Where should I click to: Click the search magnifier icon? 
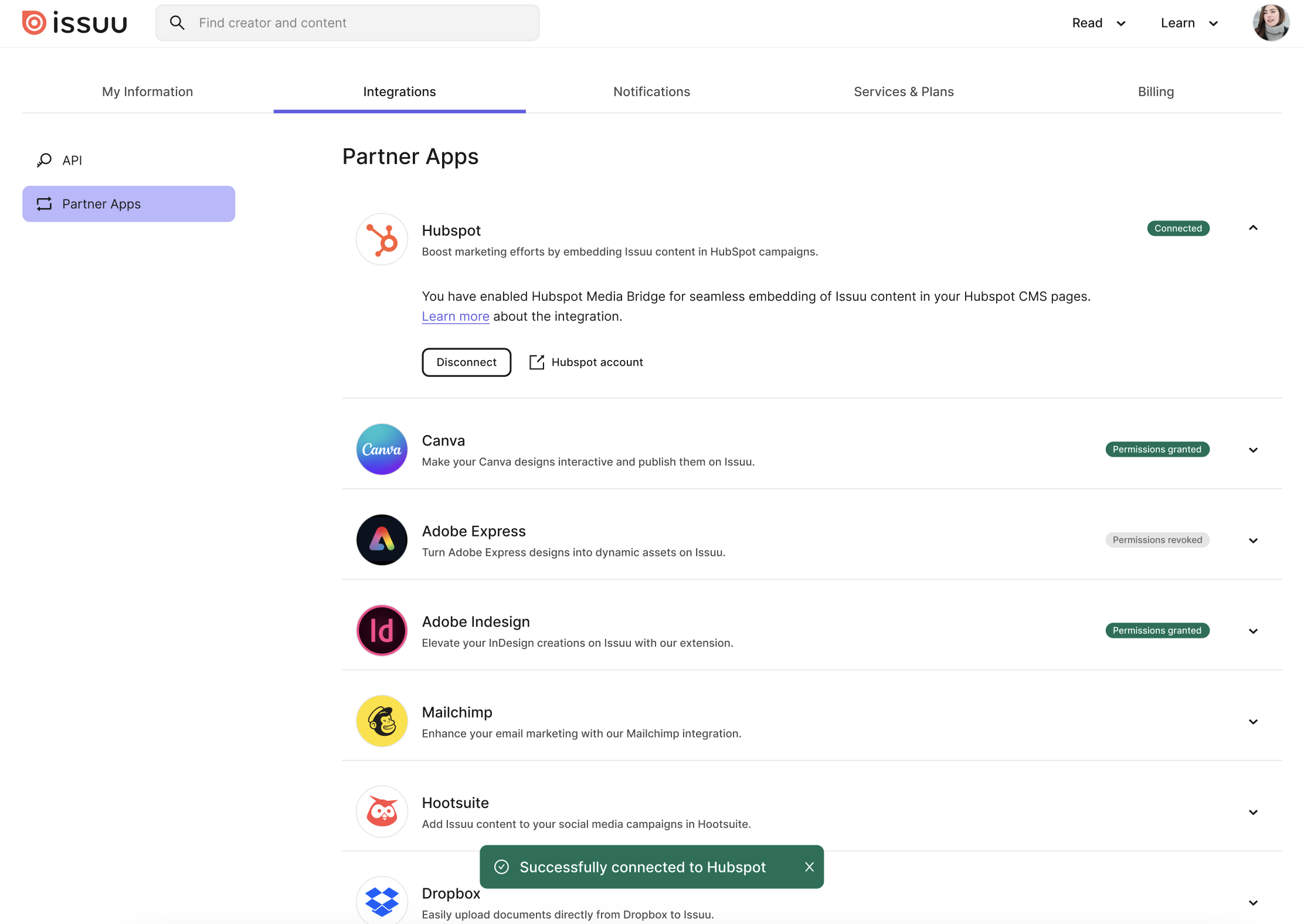click(177, 23)
